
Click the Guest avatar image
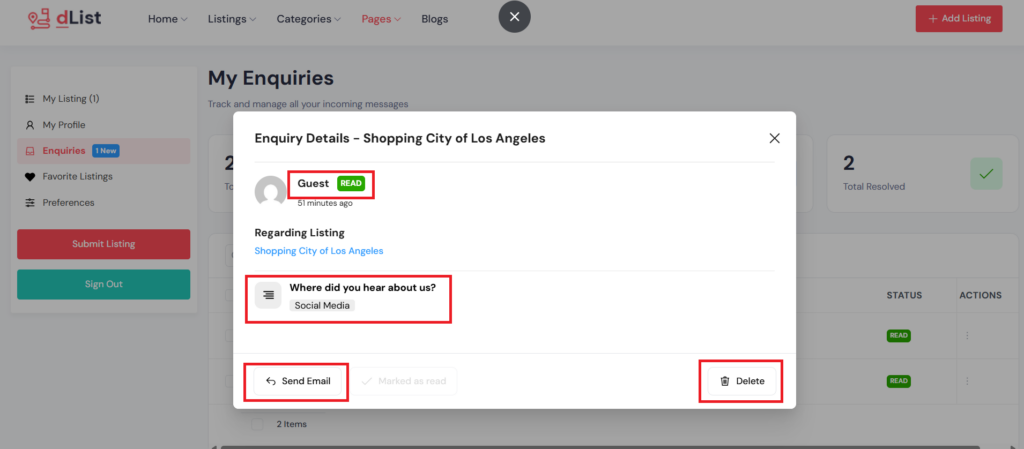271,192
